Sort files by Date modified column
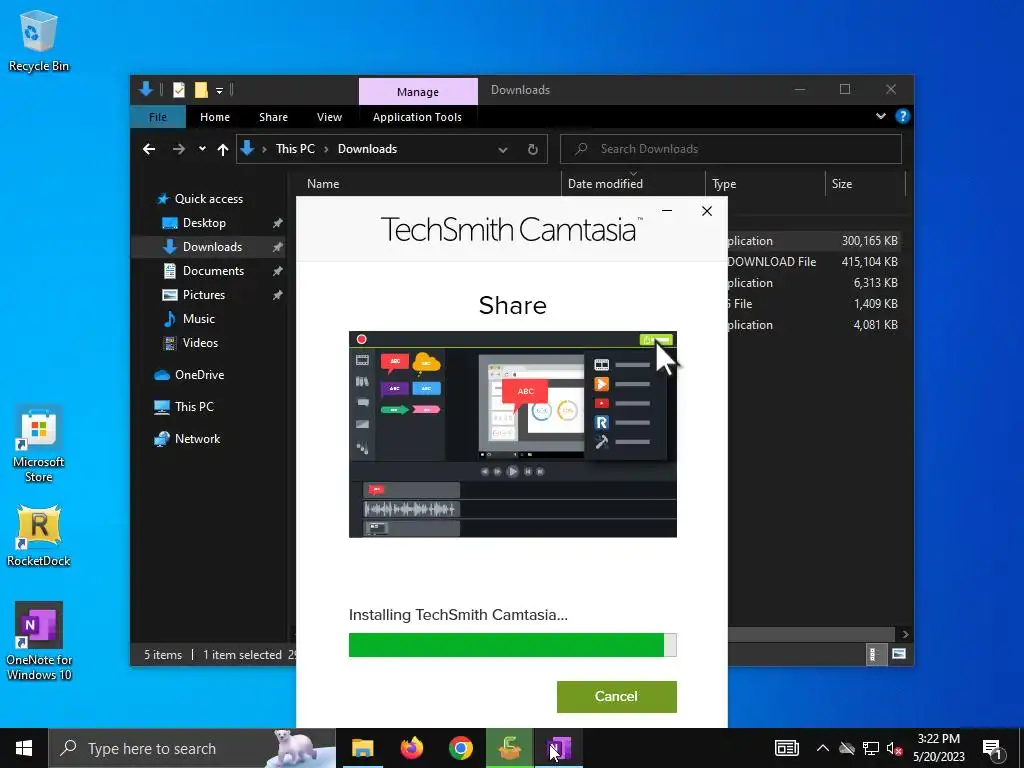Viewport: 1024px width, 768px height. point(605,184)
